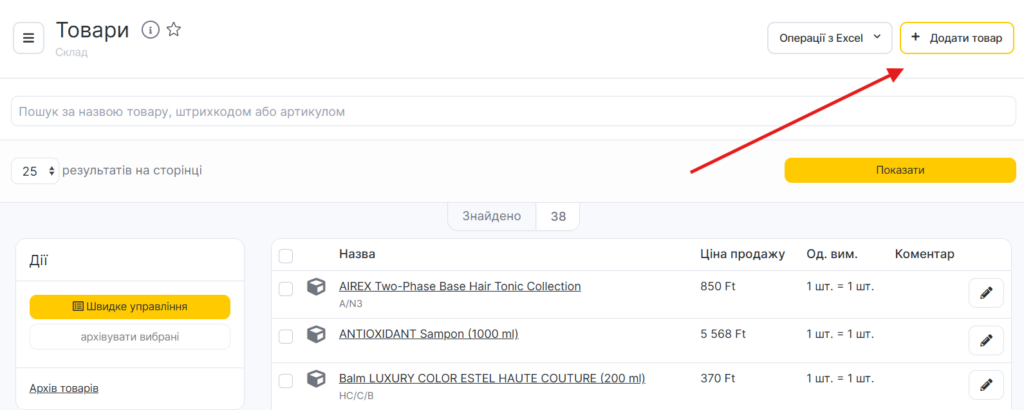Tick the Balm LUXURY COLOR checkbox
Viewport: 1024px width, 410px height.
click(x=286, y=381)
